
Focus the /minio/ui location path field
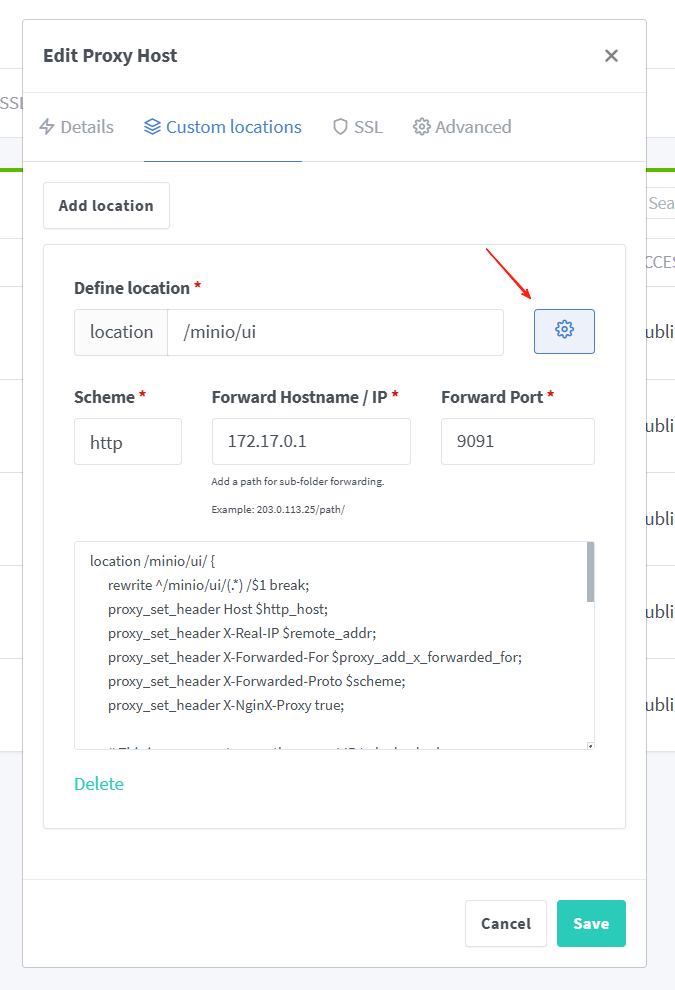pyautogui.click(x=335, y=332)
